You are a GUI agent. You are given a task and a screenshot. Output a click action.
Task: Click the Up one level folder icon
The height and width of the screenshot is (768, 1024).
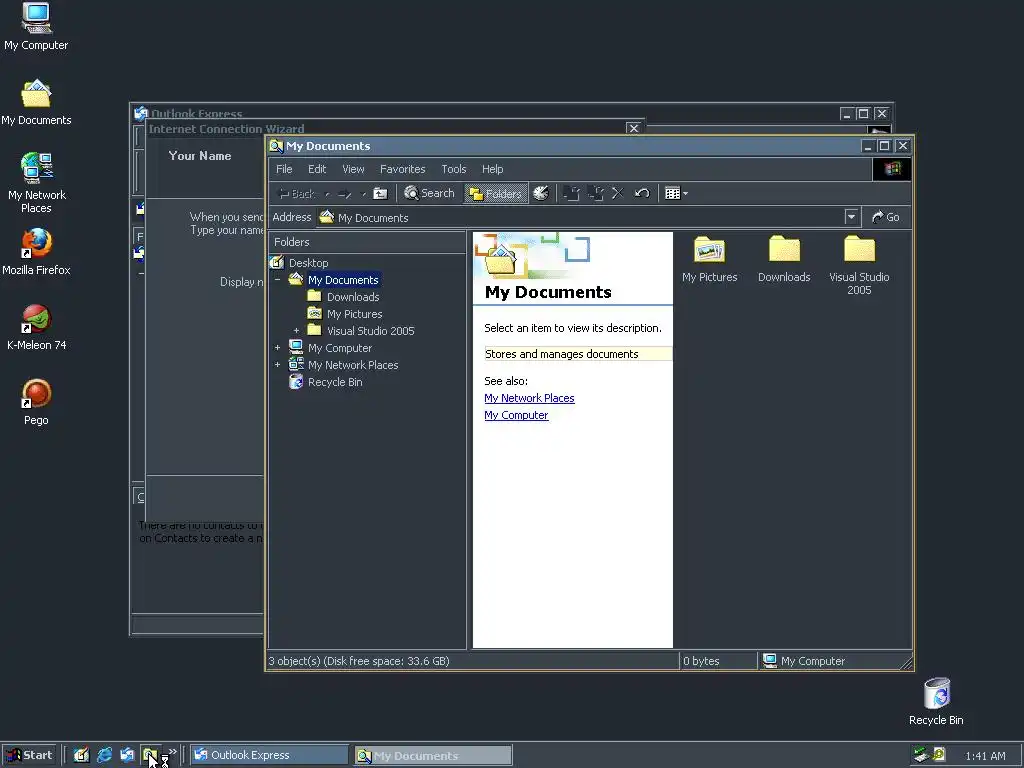[380, 193]
